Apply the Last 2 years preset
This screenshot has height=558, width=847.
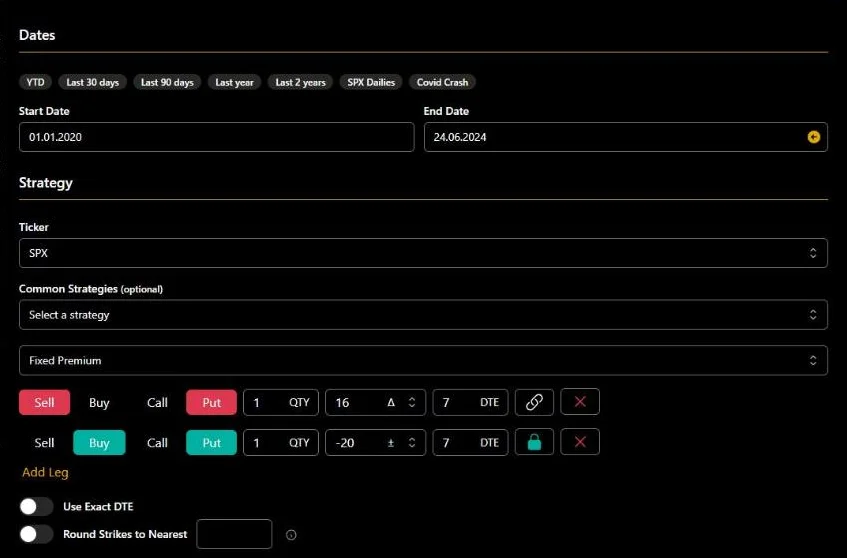tap(300, 82)
